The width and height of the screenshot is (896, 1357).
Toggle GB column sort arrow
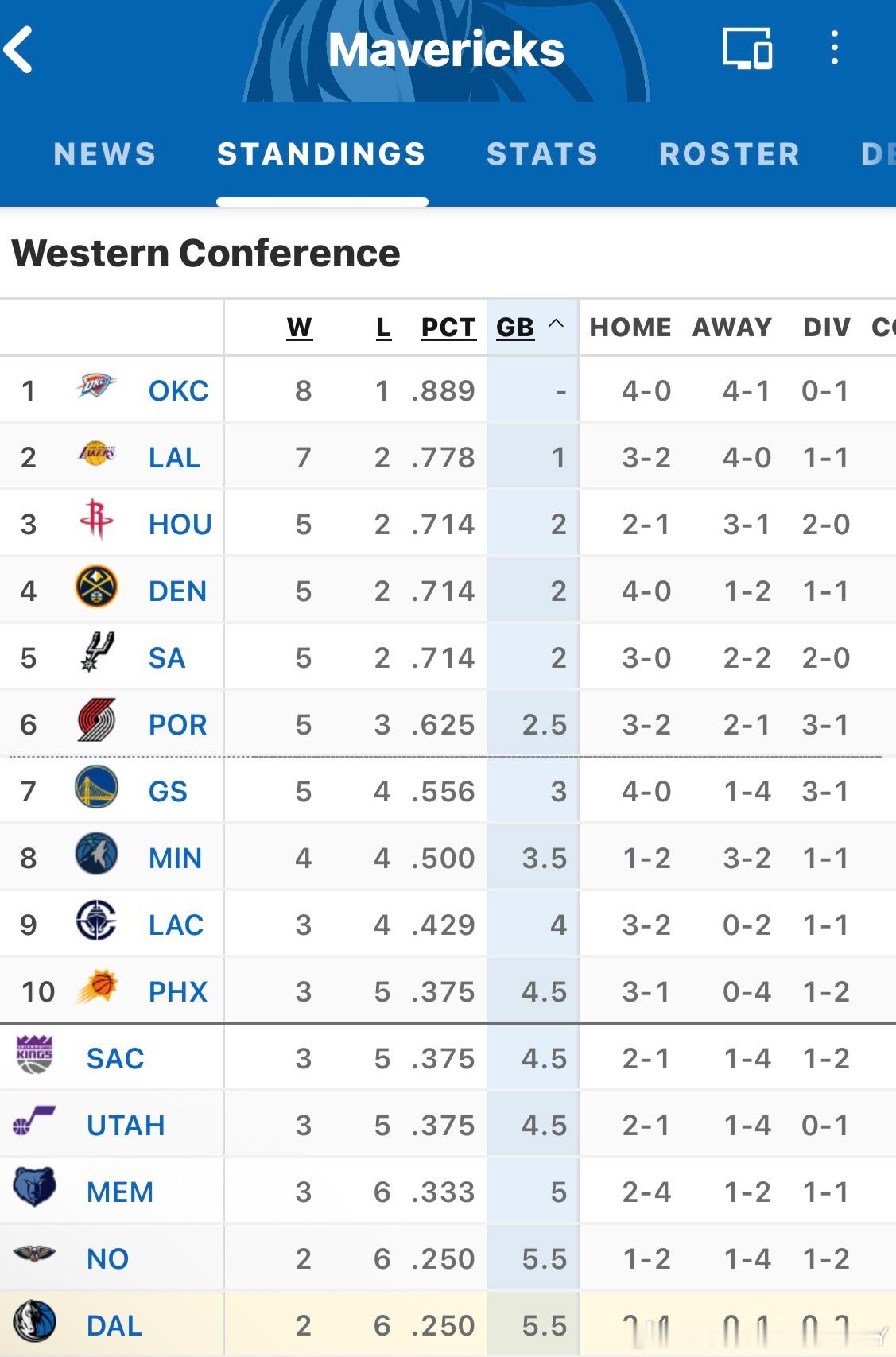pyautogui.click(x=557, y=324)
